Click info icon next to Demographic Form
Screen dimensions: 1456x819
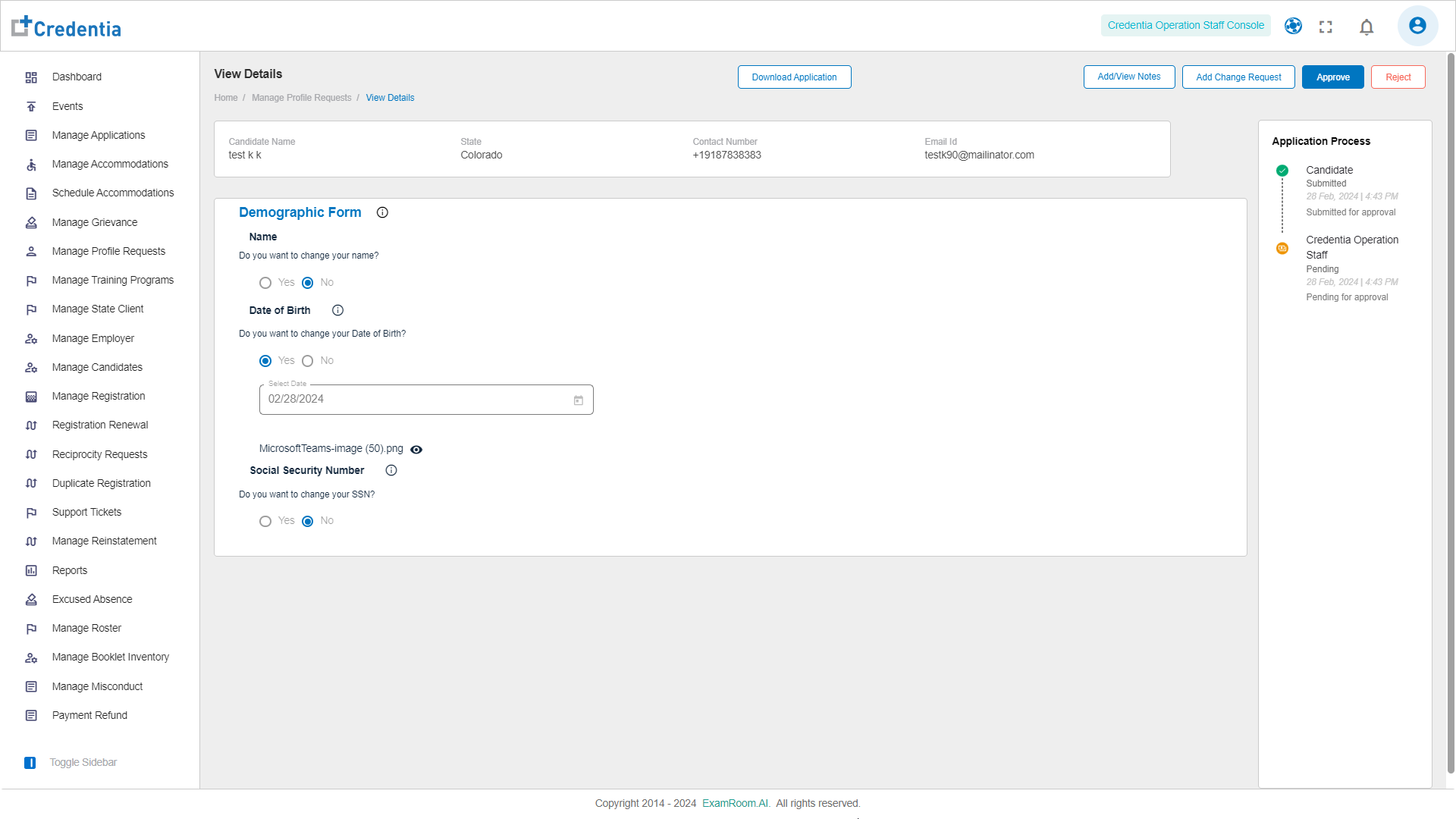382,213
